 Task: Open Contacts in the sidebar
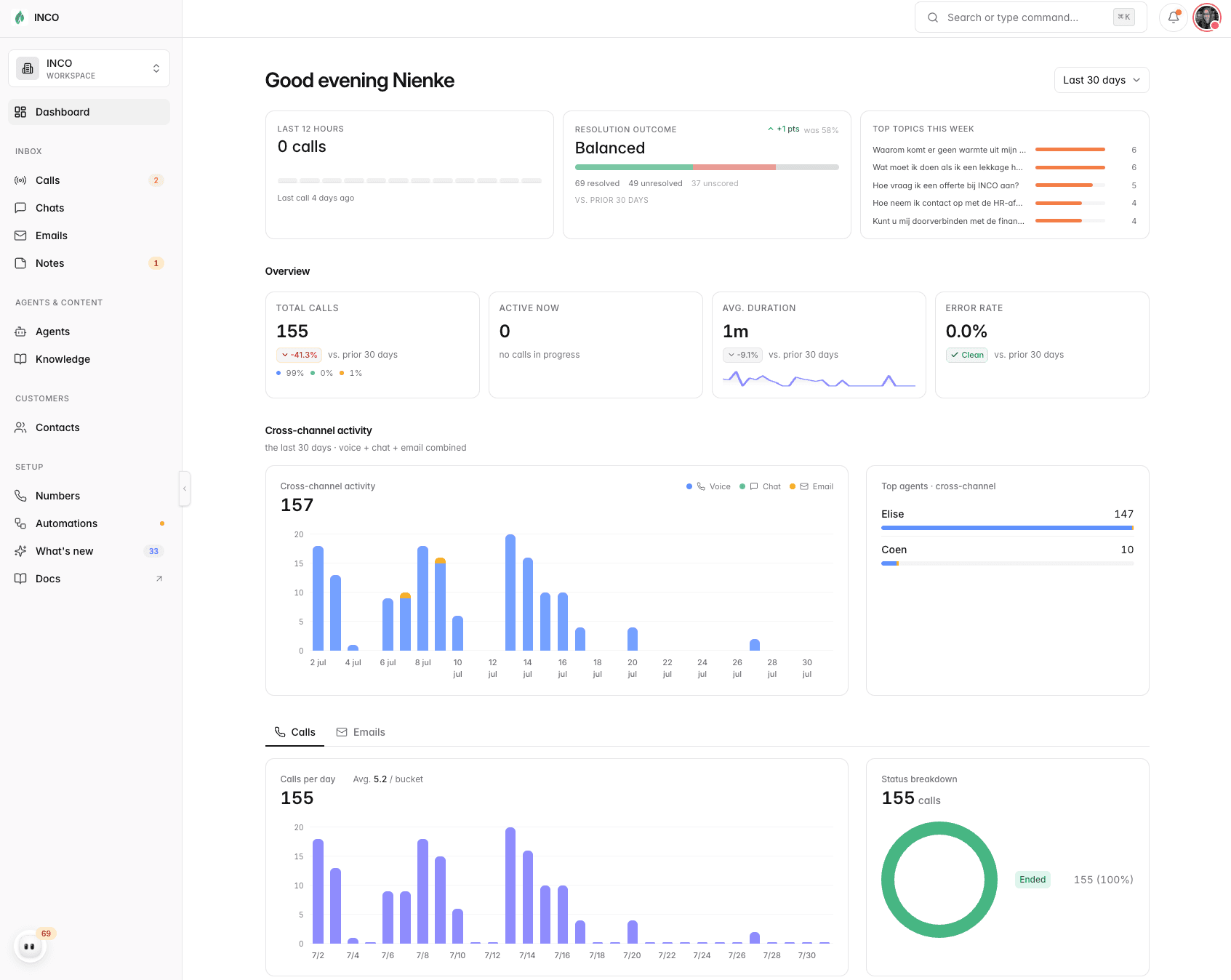click(x=89, y=427)
